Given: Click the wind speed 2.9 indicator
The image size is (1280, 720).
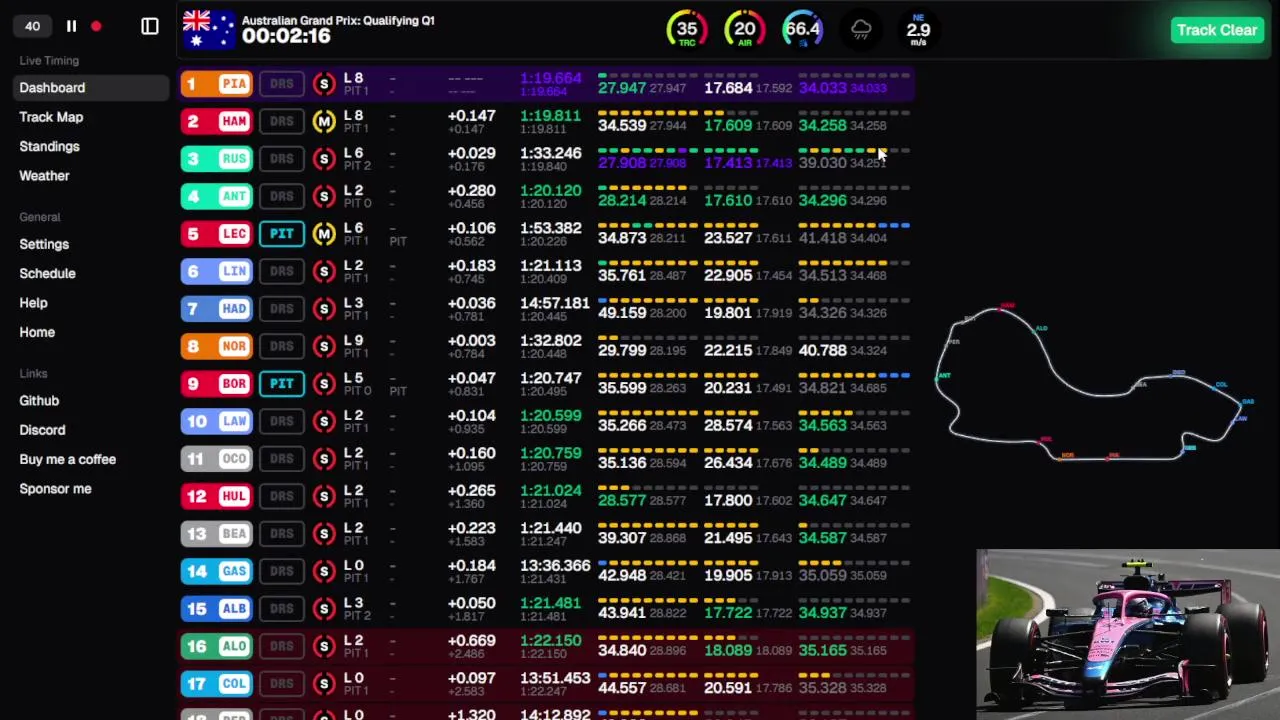Looking at the screenshot, I should pyautogui.click(x=918, y=30).
